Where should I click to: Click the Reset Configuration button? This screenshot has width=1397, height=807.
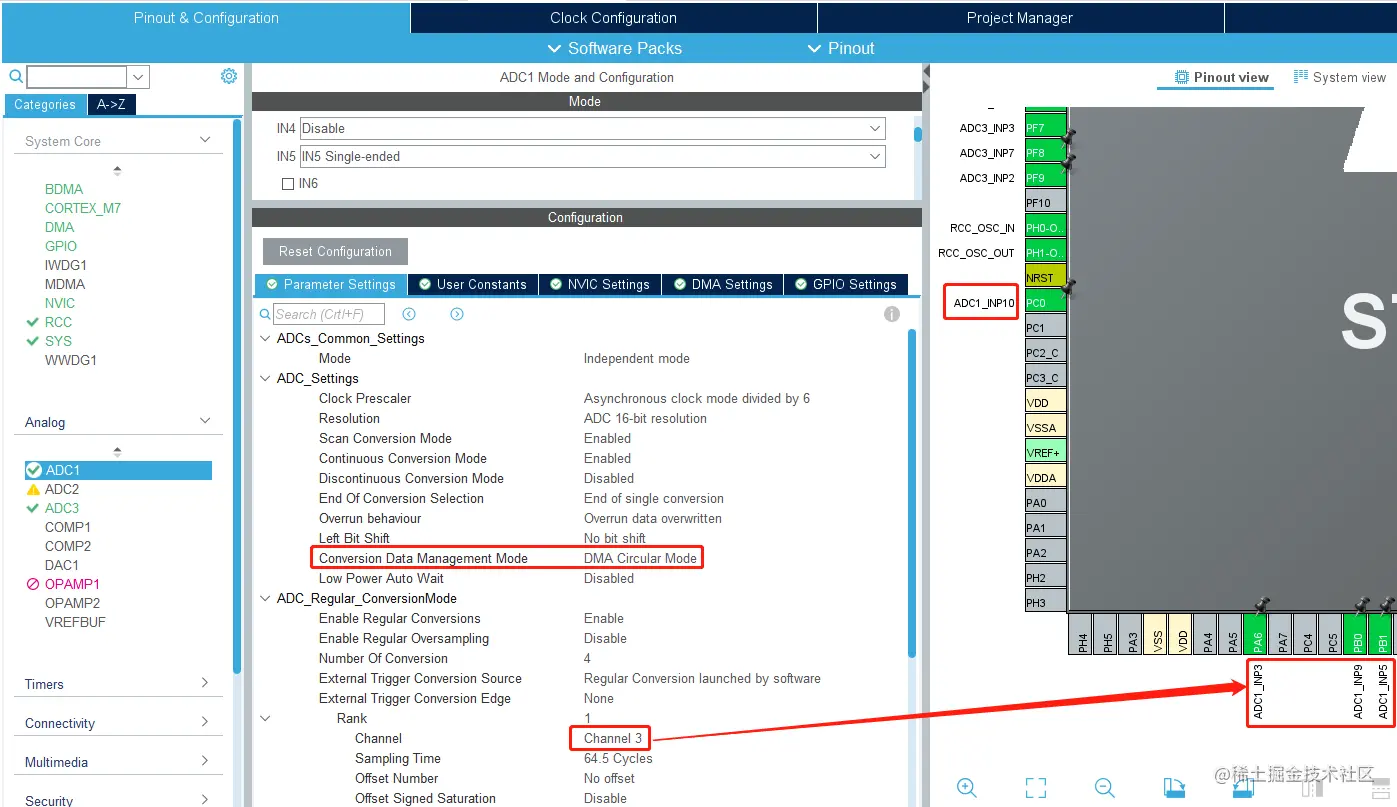335,251
